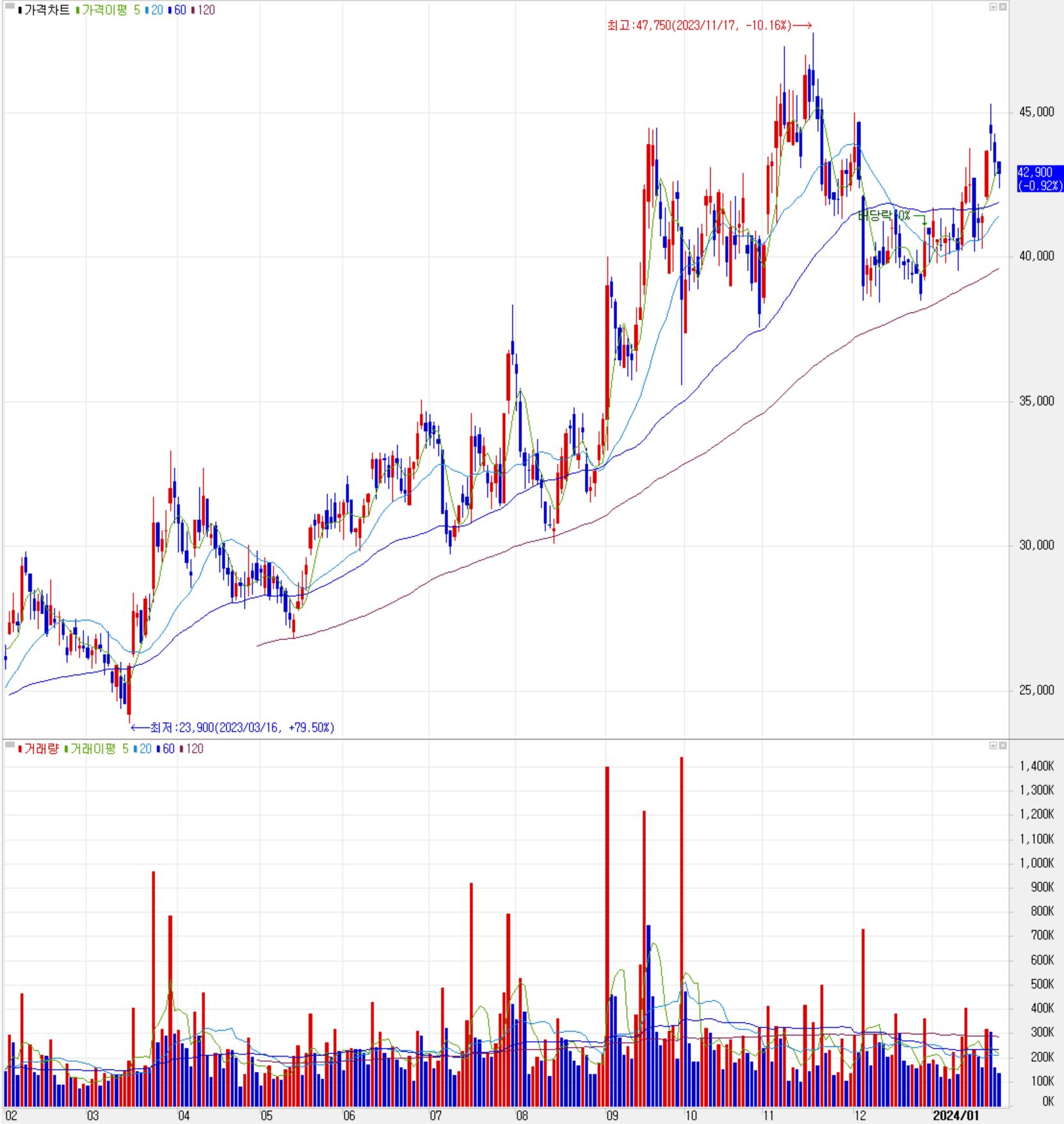Click the 500K volume axis label

click(1042, 984)
